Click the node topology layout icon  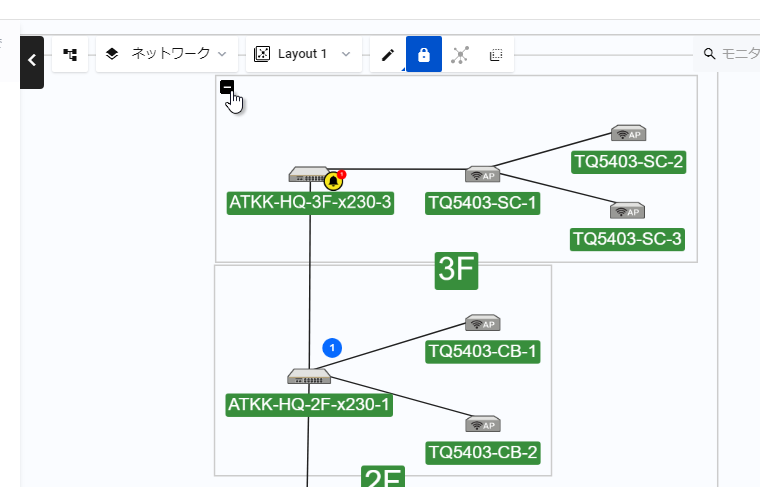[460, 54]
